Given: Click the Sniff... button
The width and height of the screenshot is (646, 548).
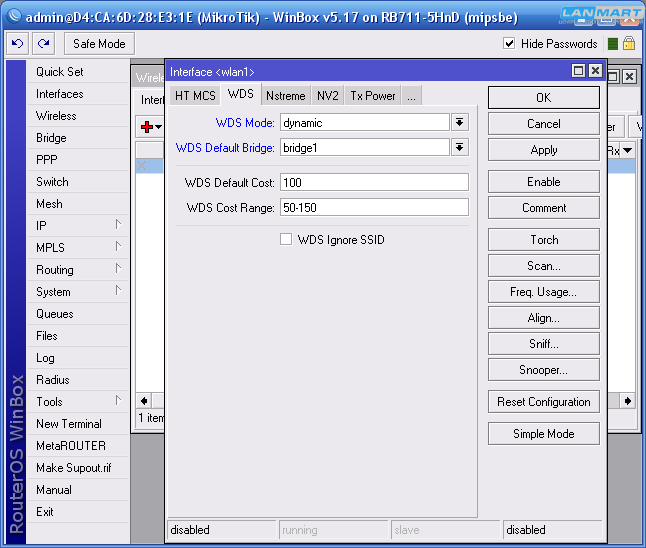Looking at the screenshot, I should click(543, 344).
